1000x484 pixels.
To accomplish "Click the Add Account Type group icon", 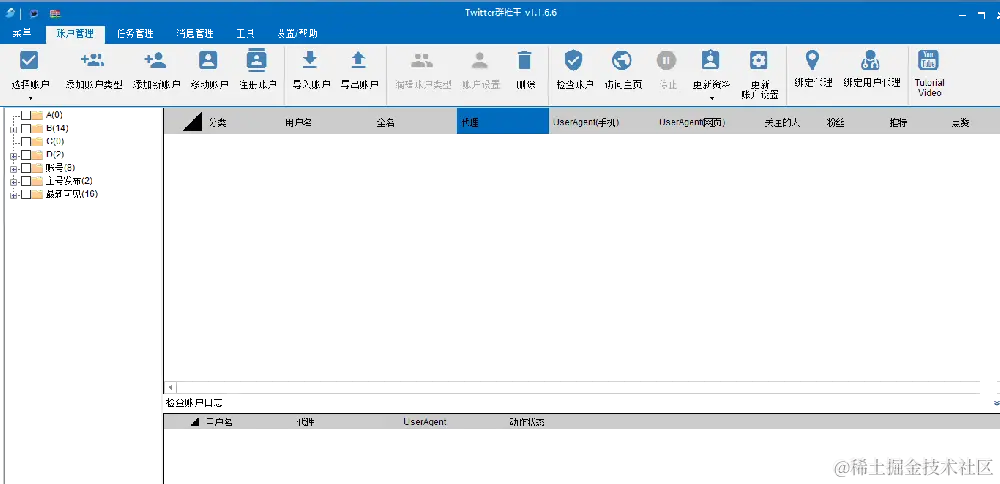I will [93, 61].
